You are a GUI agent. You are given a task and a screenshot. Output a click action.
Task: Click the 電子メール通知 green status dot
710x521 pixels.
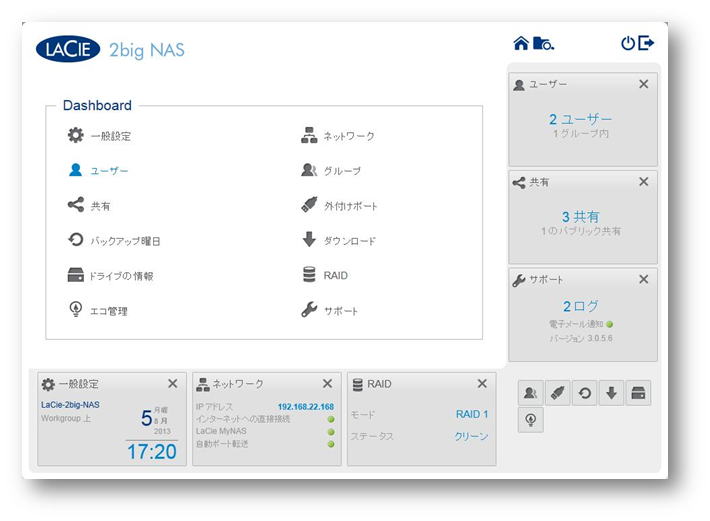[x=609, y=324]
